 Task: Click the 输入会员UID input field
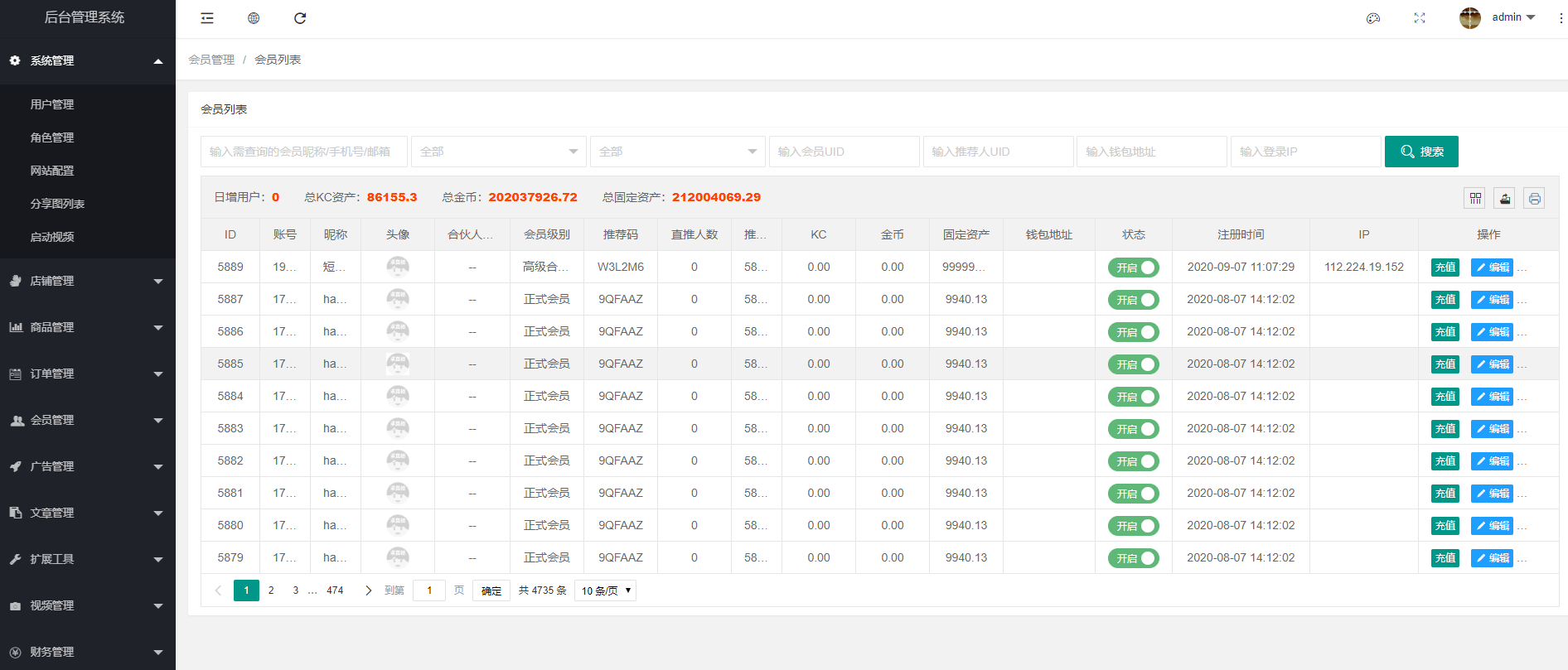(x=844, y=152)
